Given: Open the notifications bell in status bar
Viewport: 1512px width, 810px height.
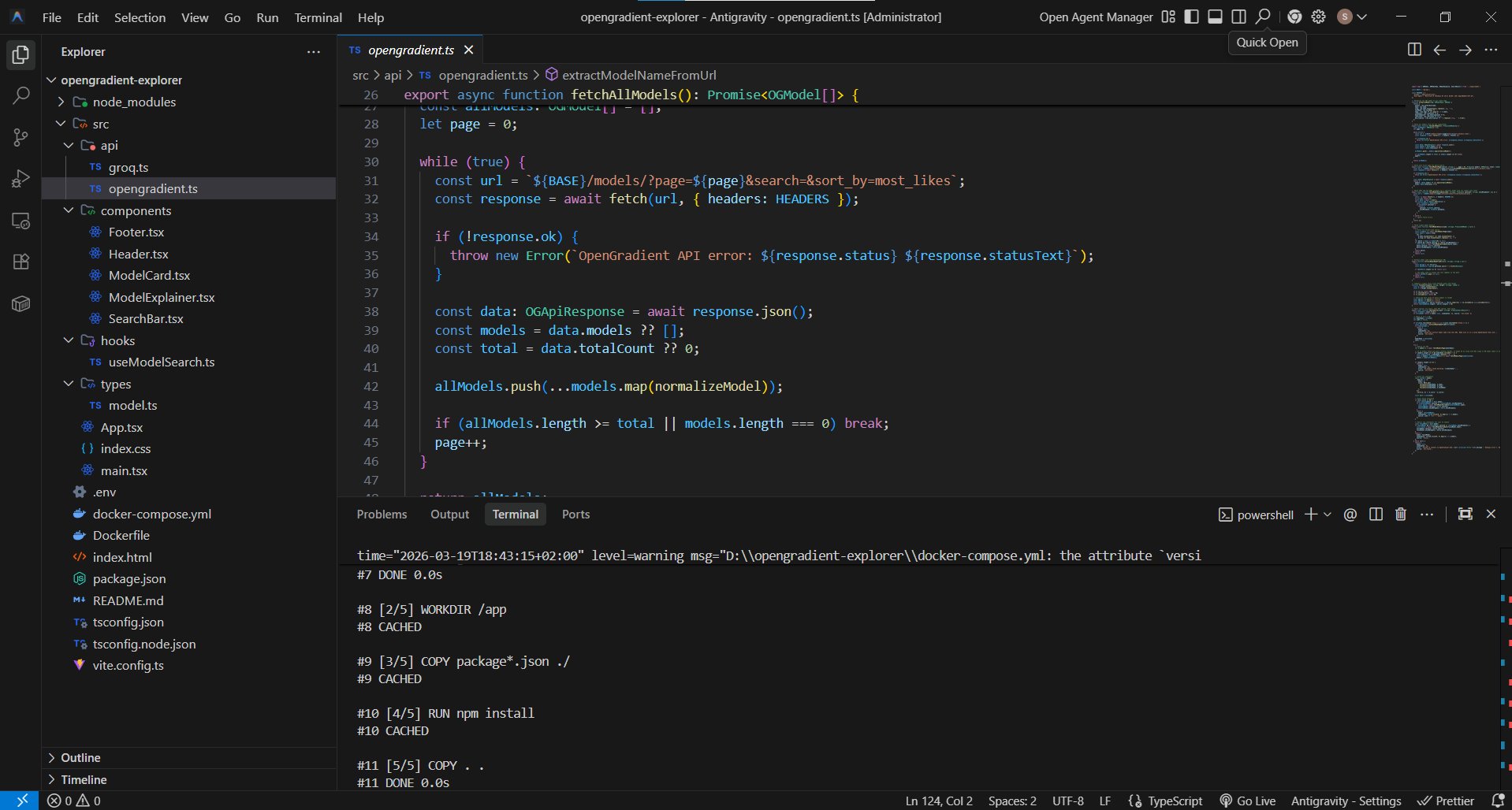Looking at the screenshot, I should 1498,801.
